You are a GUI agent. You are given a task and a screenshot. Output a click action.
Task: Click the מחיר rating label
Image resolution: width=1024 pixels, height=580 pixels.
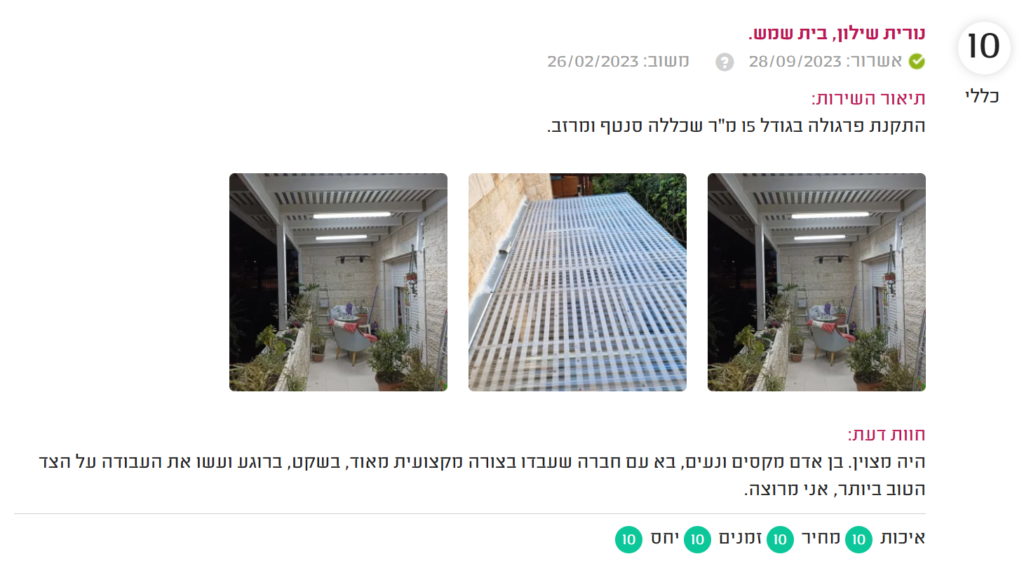820,538
